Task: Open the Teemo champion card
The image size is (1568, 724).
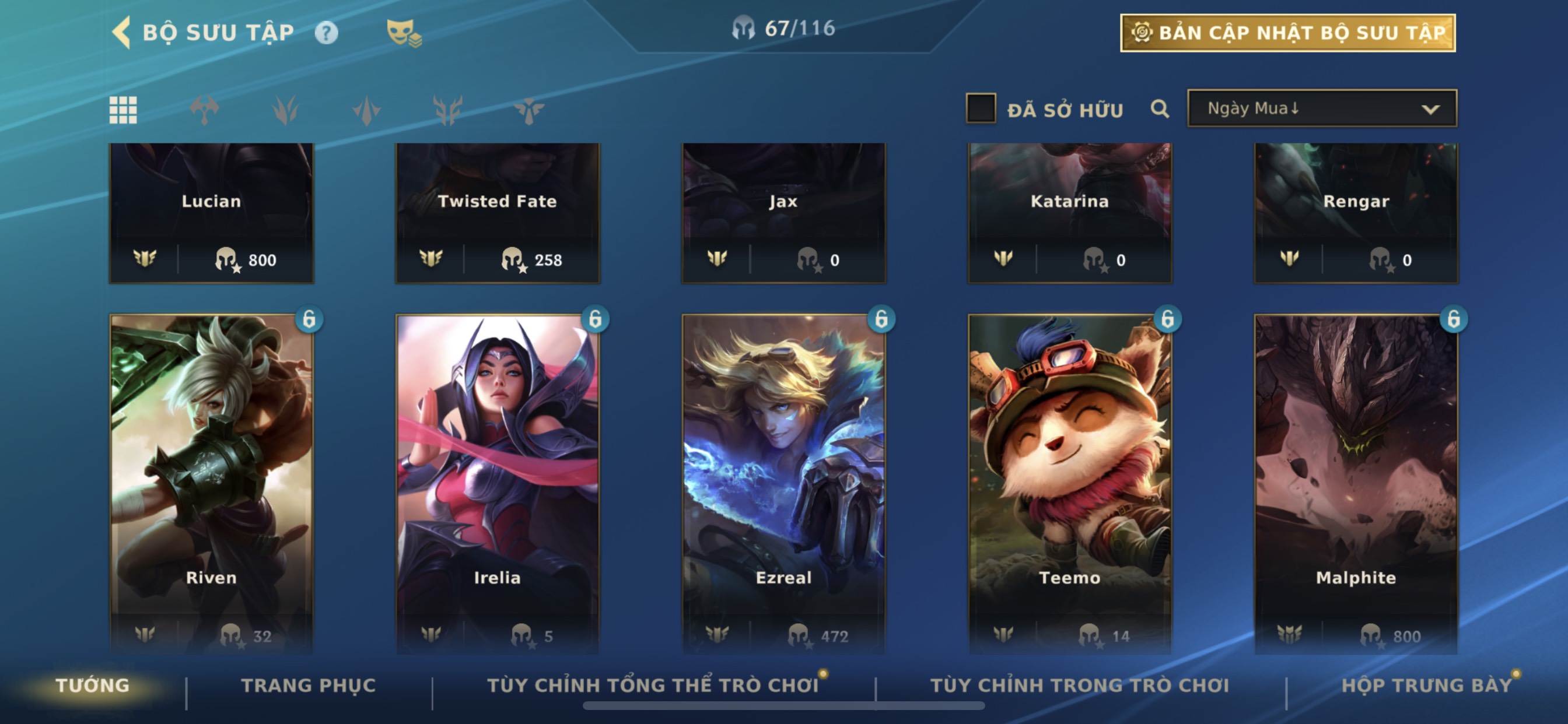Action: 1069,484
